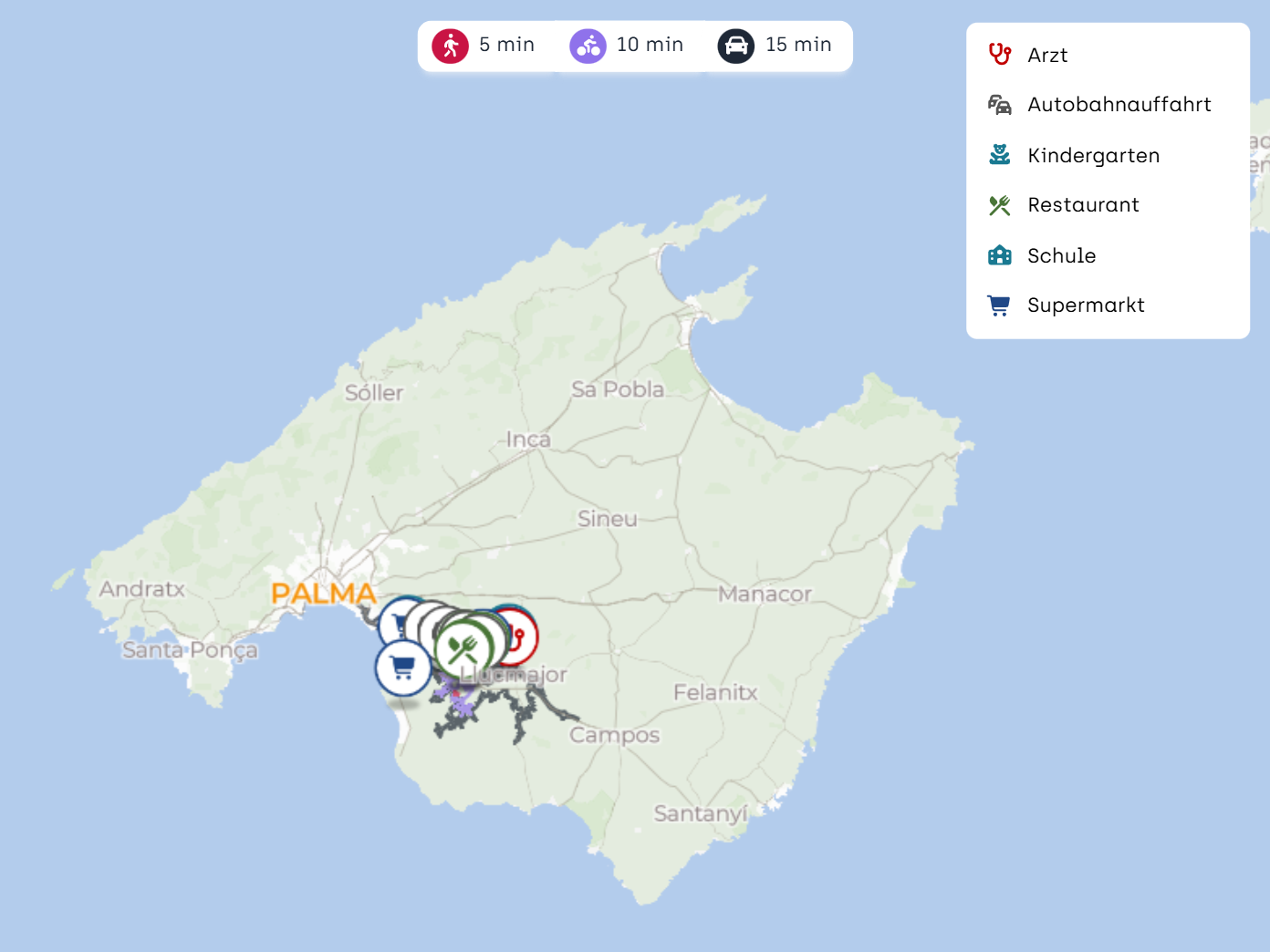Click the walking 5 min icon
The width and height of the screenshot is (1270, 952).
coord(450,46)
